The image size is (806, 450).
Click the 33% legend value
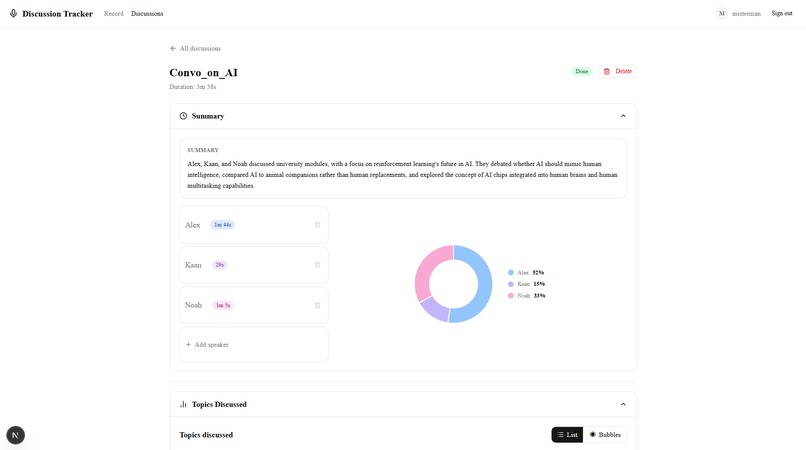pyautogui.click(x=539, y=296)
